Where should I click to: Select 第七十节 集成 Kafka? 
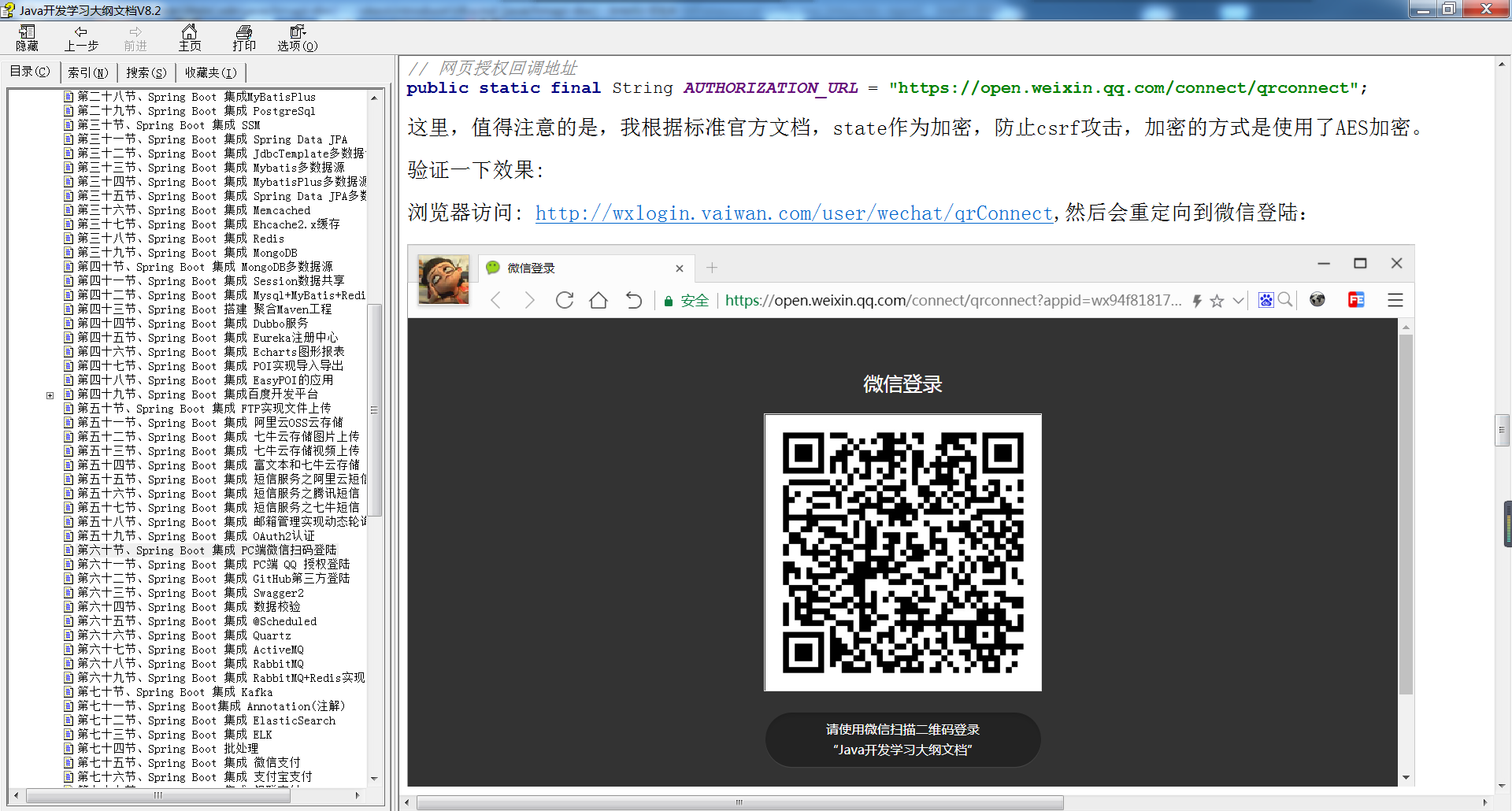(175, 692)
